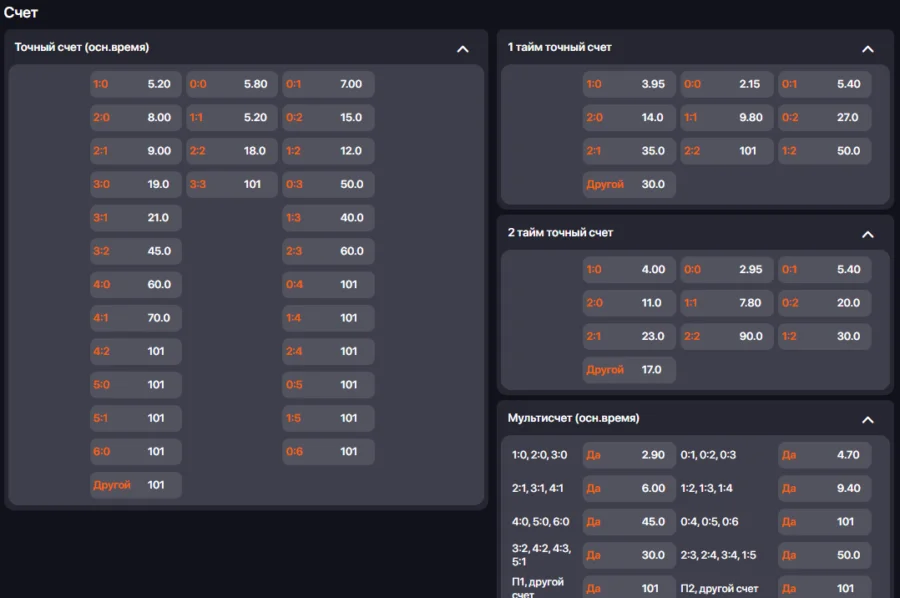Collapse the 2 тайм точный счет section
Image resolution: width=900 pixels, height=598 pixels.
[867, 234]
